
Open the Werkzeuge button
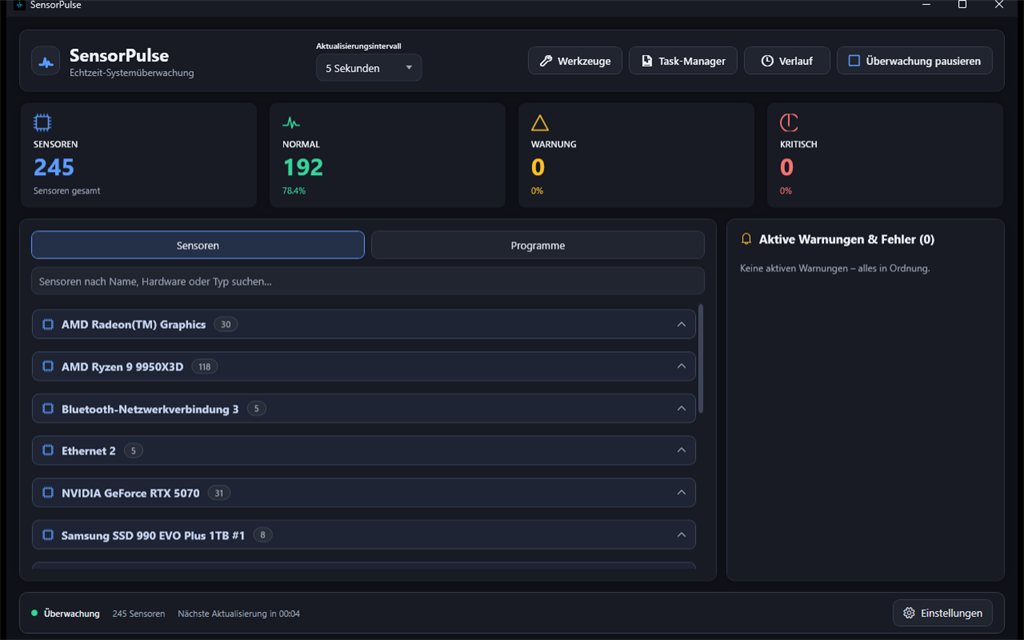pos(575,61)
